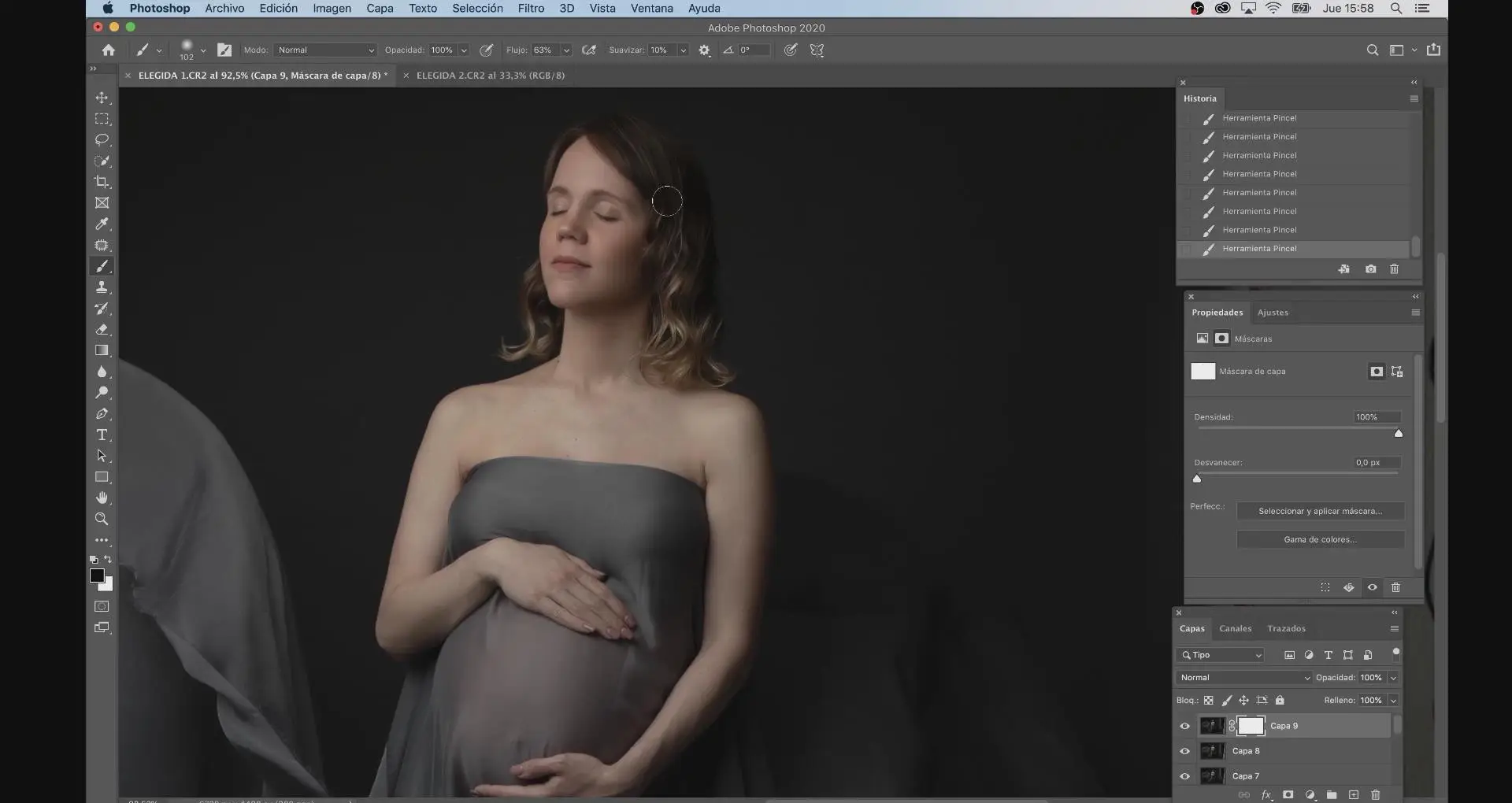Open the Opacidad dropdown in options bar
The width and height of the screenshot is (1512, 803).
tap(464, 50)
